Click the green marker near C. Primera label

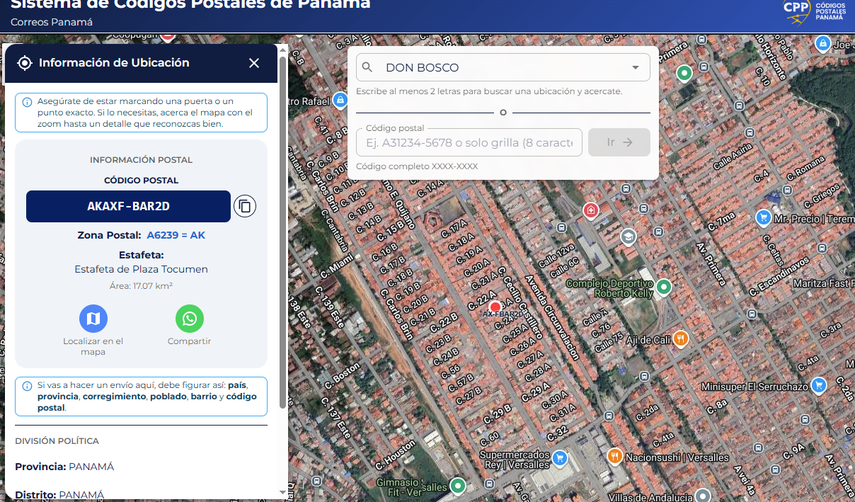tap(684, 72)
